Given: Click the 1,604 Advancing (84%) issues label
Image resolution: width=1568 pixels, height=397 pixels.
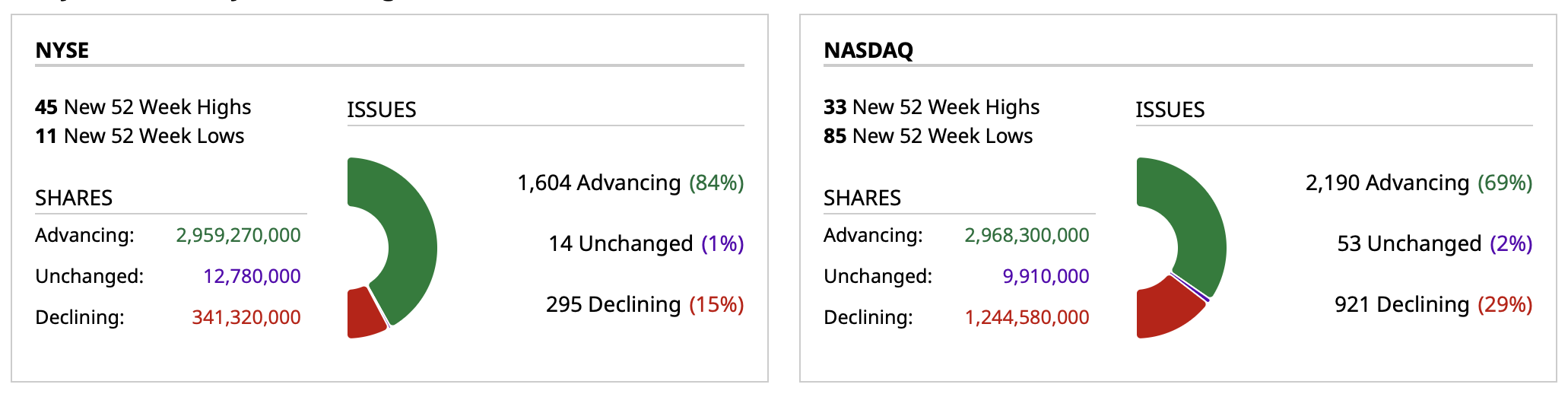Looking at the screenshot, I should [630, 183].
